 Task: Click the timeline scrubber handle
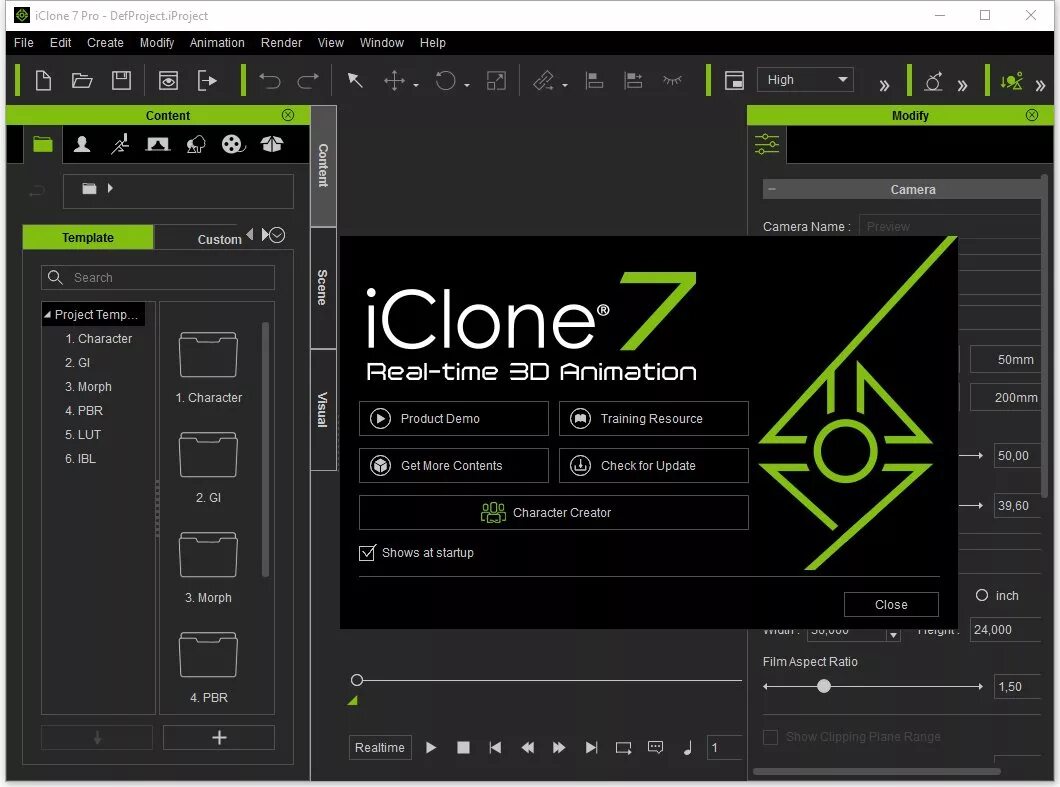(x=357, y=679)
